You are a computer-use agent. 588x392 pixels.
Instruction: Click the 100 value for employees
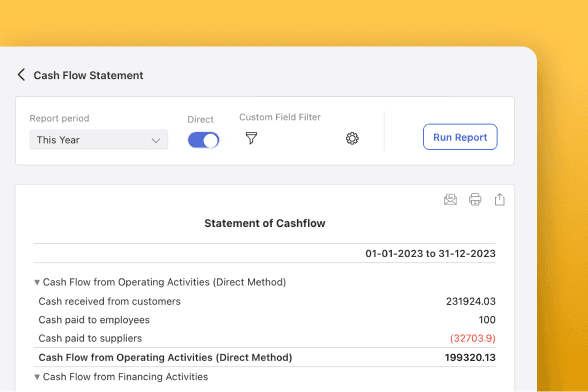(487, 320)
